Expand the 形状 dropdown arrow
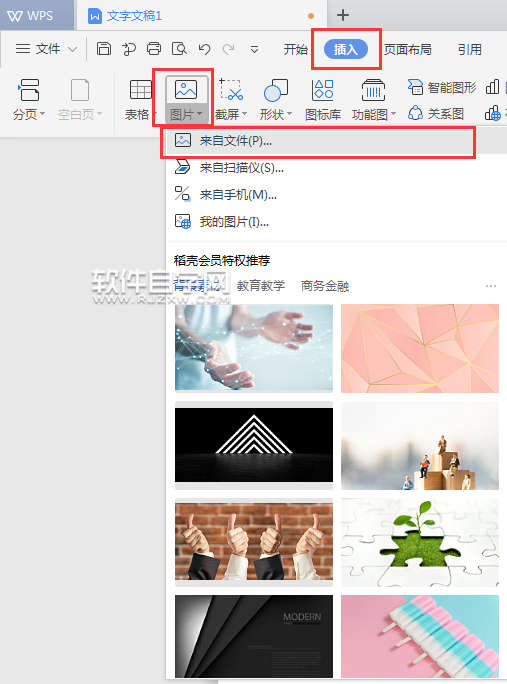Image resolution: width=507 pixels, height=684 pixels. (289, 114)
